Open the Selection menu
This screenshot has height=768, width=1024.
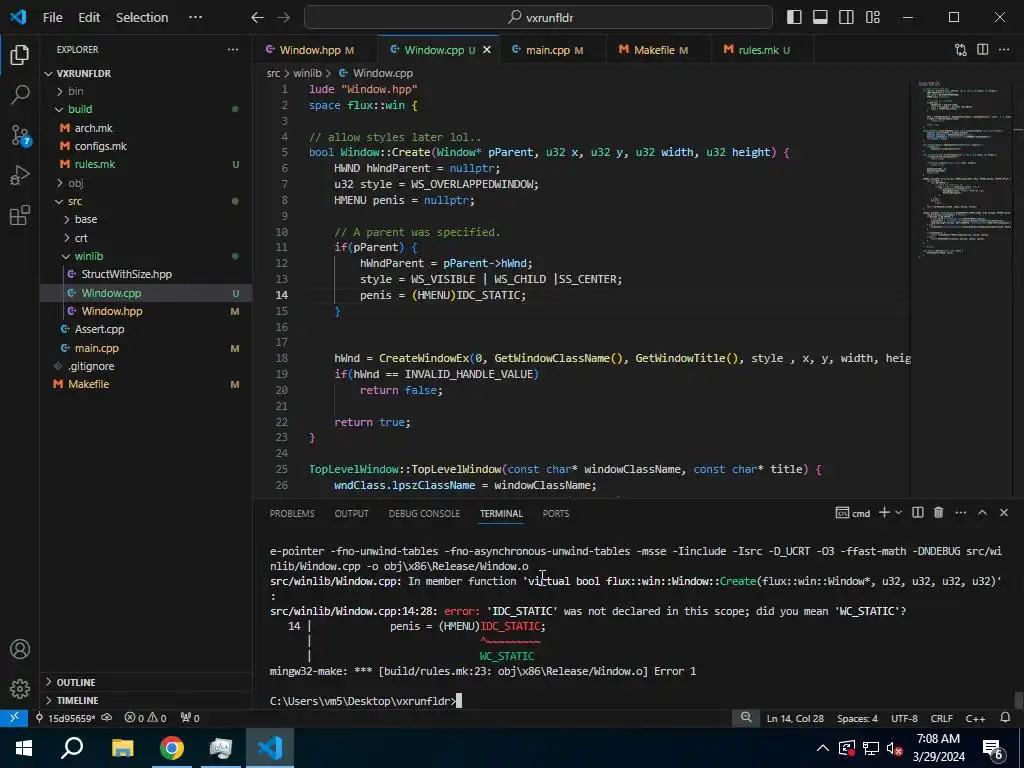click(142, 18)
